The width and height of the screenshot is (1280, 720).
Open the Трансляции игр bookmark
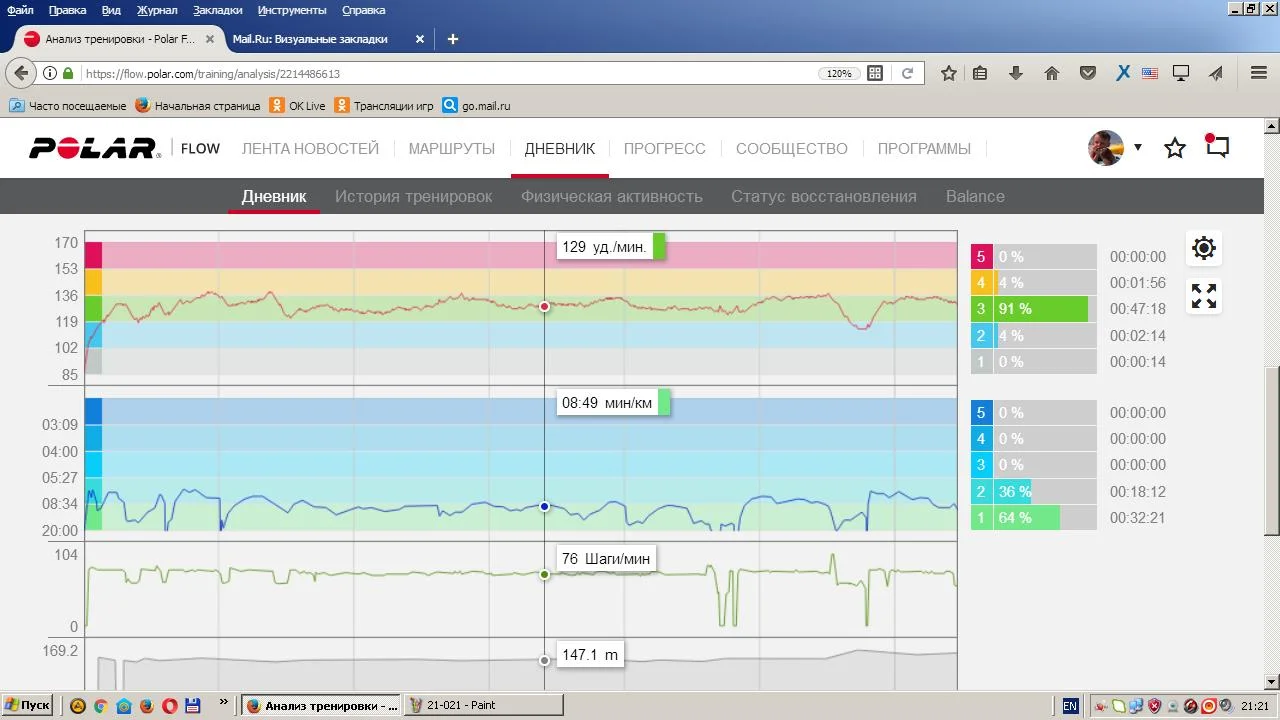pos(384,105)
